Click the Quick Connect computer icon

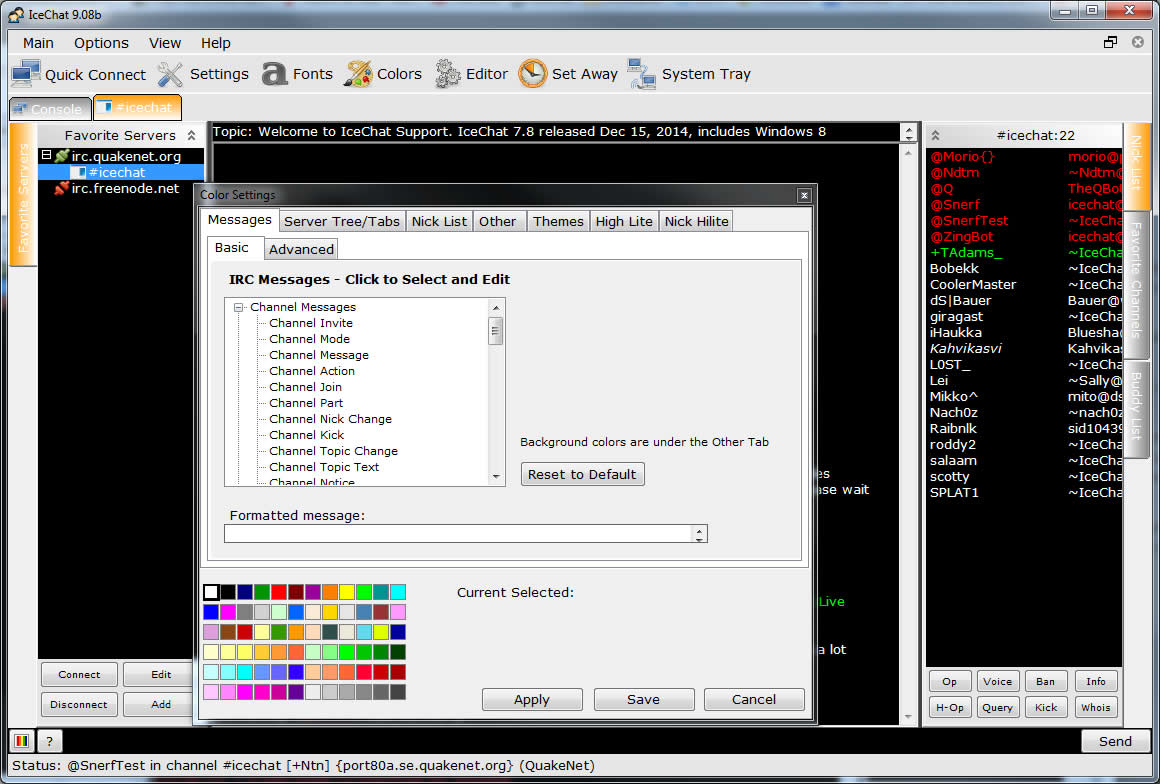click(x=26, y=74)
